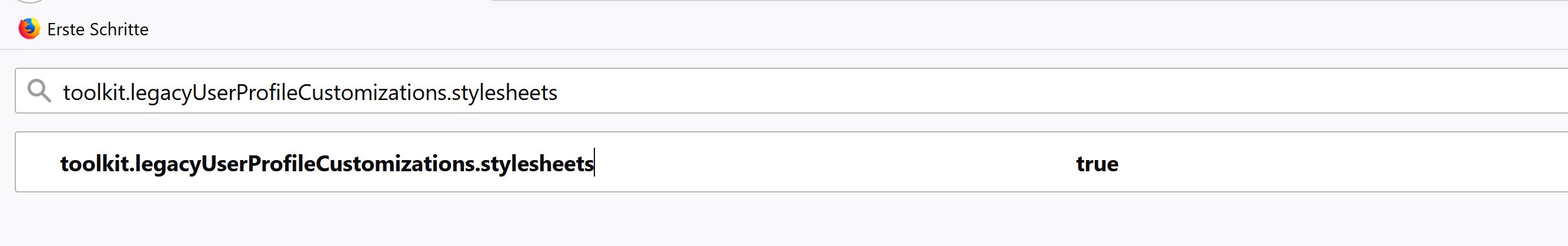Click the partially visible back button circle
The width and height of the screenshot is (1568, 246).
tap(29, 2)
